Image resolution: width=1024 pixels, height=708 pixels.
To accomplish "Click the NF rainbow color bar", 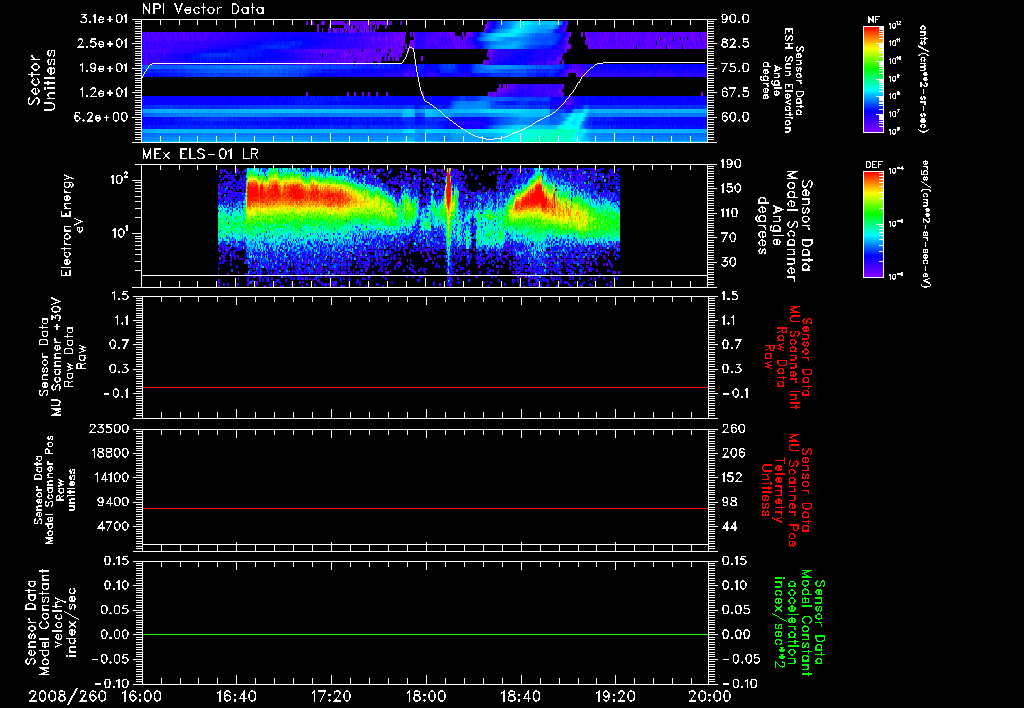I will pos(873,79).
